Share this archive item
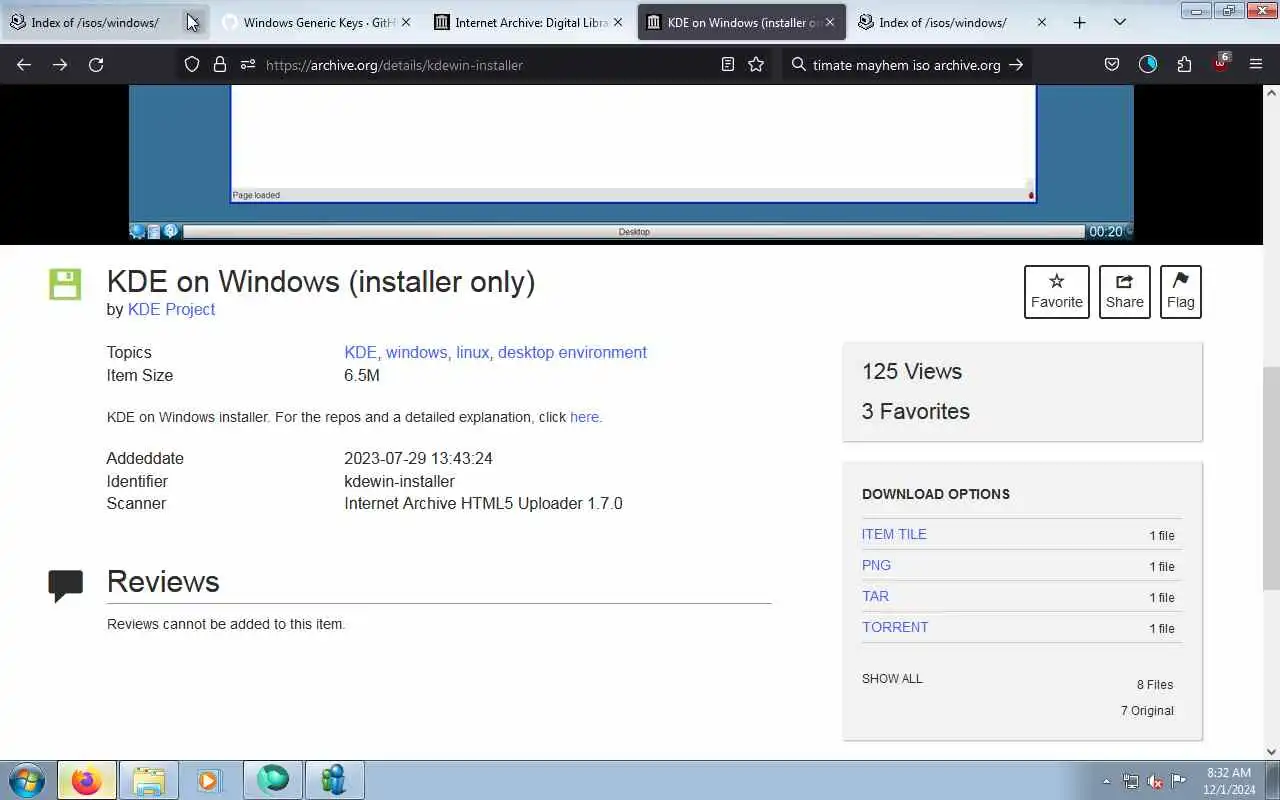The image size is (1280, 800). point(1124,292)
